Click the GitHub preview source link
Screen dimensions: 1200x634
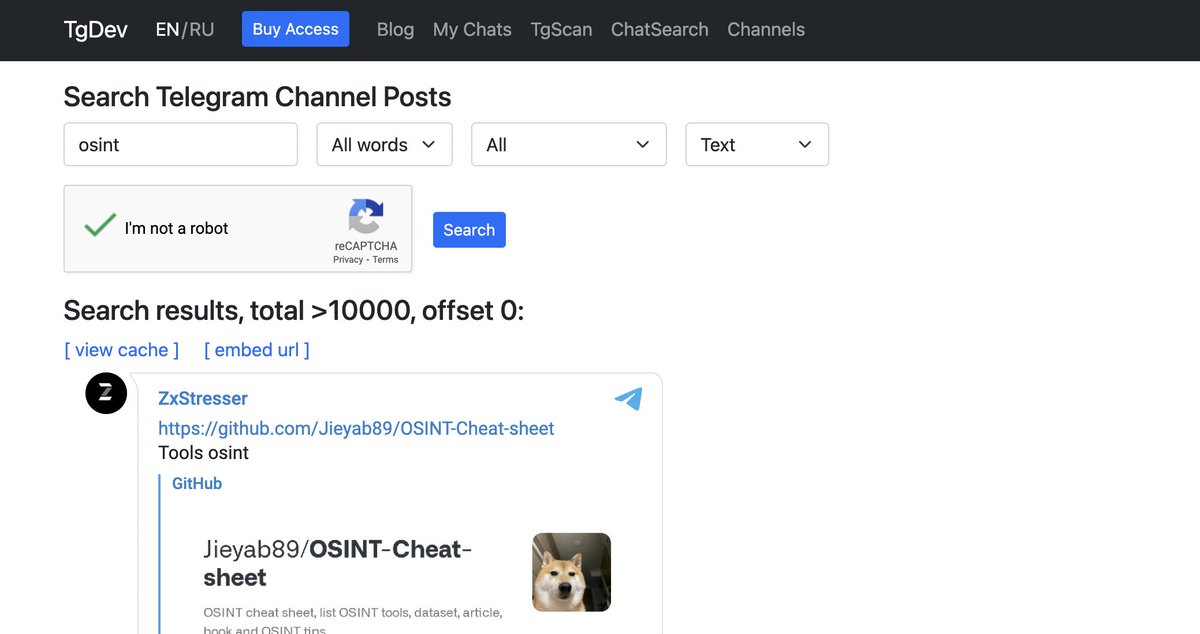(197, 483)
